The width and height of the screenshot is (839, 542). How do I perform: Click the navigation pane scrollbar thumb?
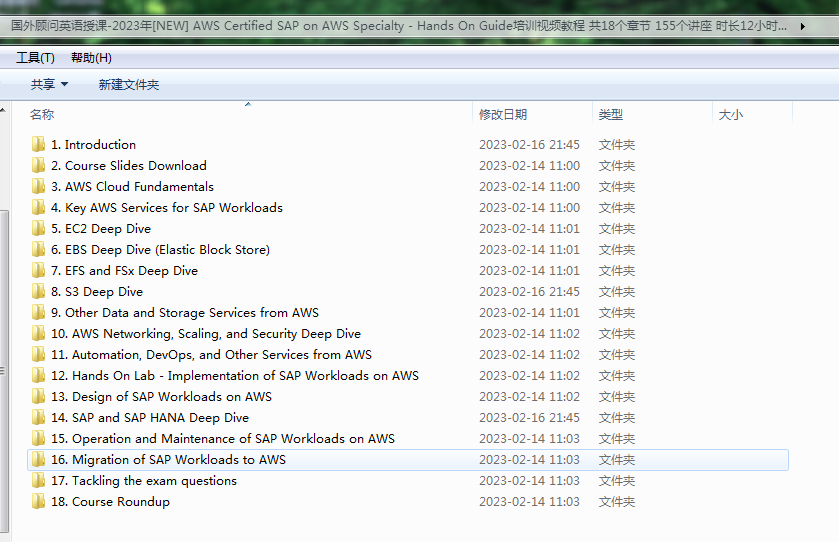(4, 370)
